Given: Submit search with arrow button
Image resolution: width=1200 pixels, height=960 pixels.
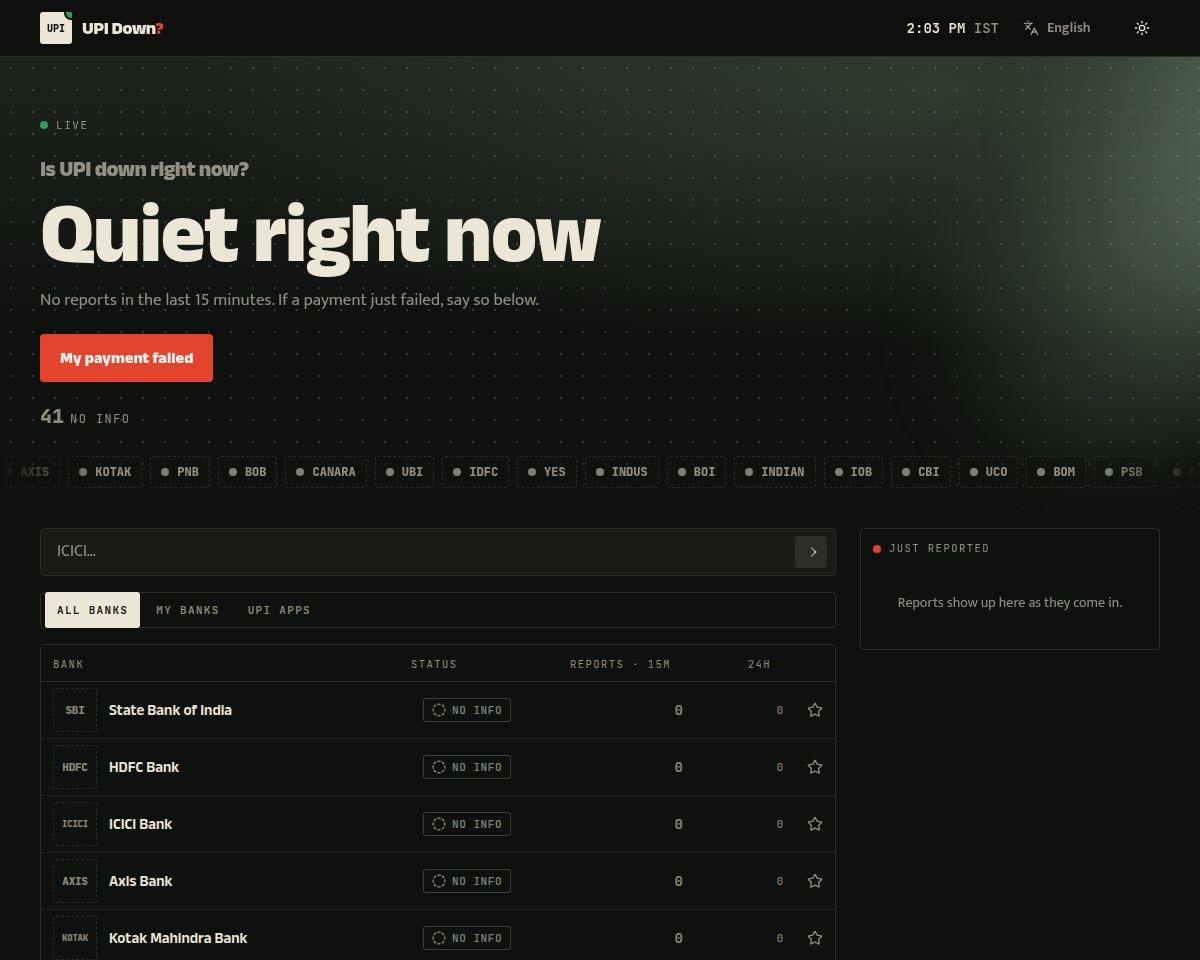Looking at the screenshot, I should [811, 552].
